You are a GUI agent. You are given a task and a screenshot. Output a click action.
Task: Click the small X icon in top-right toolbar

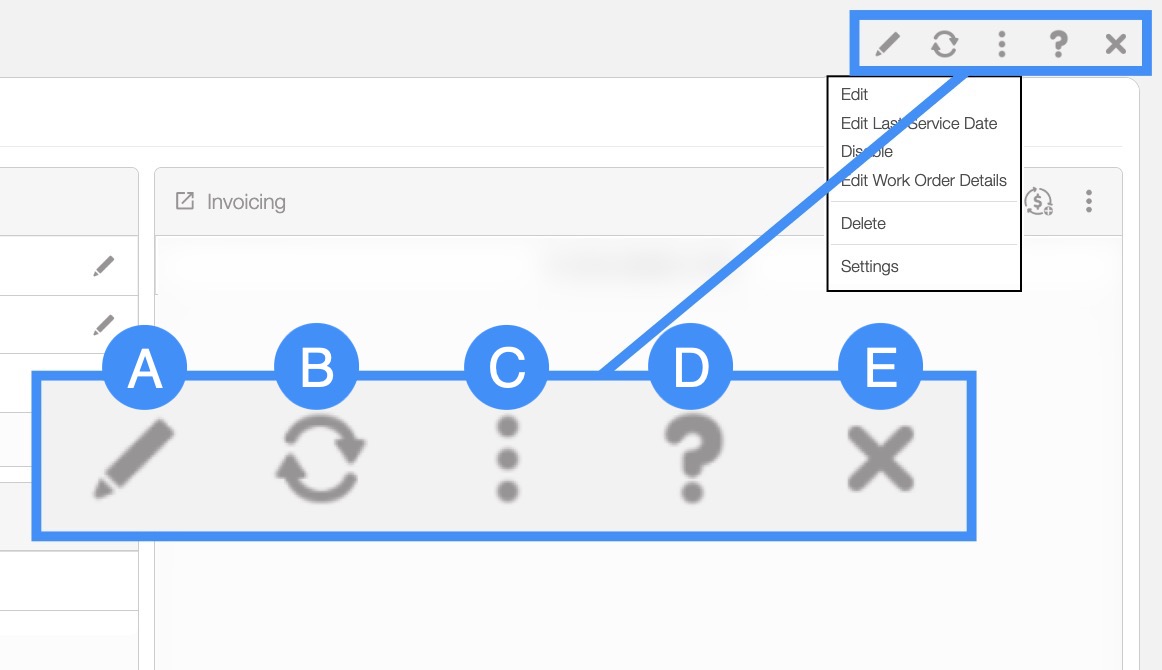pyautogui.click(x=1116, y=44)
